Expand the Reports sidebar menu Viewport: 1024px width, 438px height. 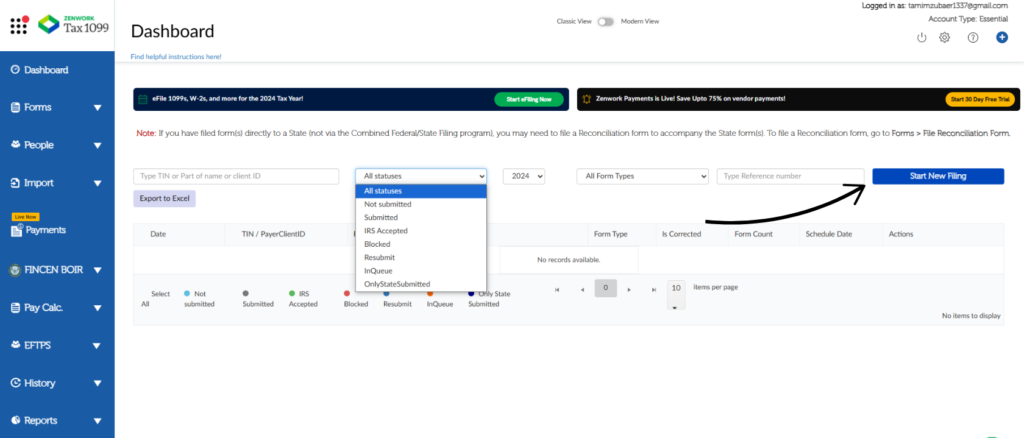click(x=97, y=421)
